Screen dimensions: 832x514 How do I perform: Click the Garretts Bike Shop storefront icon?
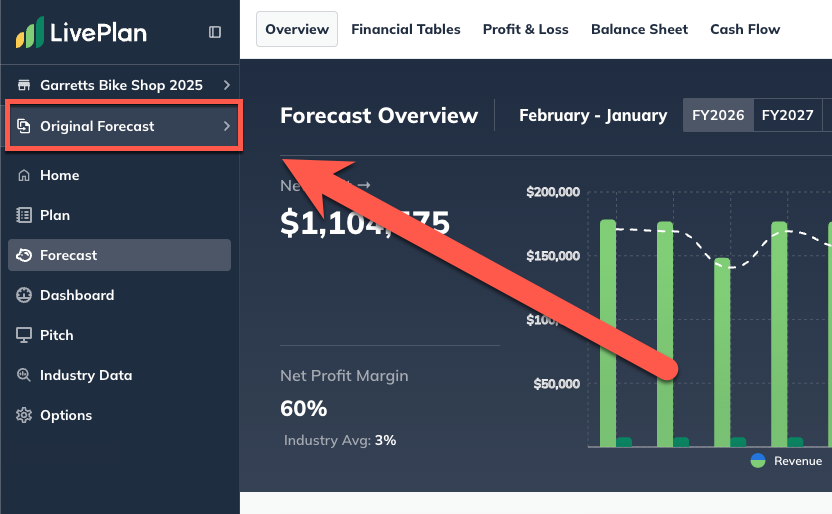(24, 85)
